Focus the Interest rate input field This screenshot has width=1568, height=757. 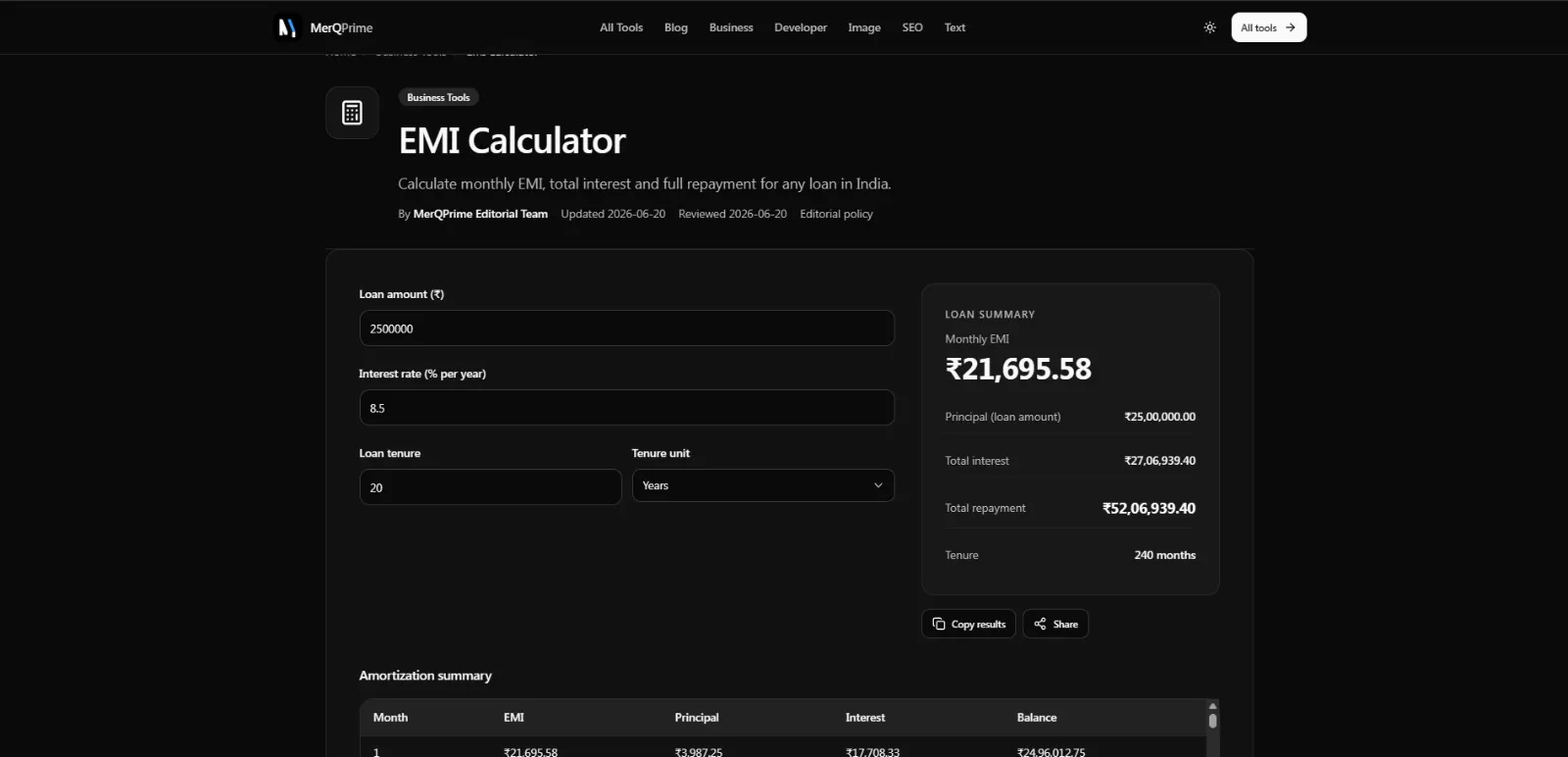coord(626,408)
